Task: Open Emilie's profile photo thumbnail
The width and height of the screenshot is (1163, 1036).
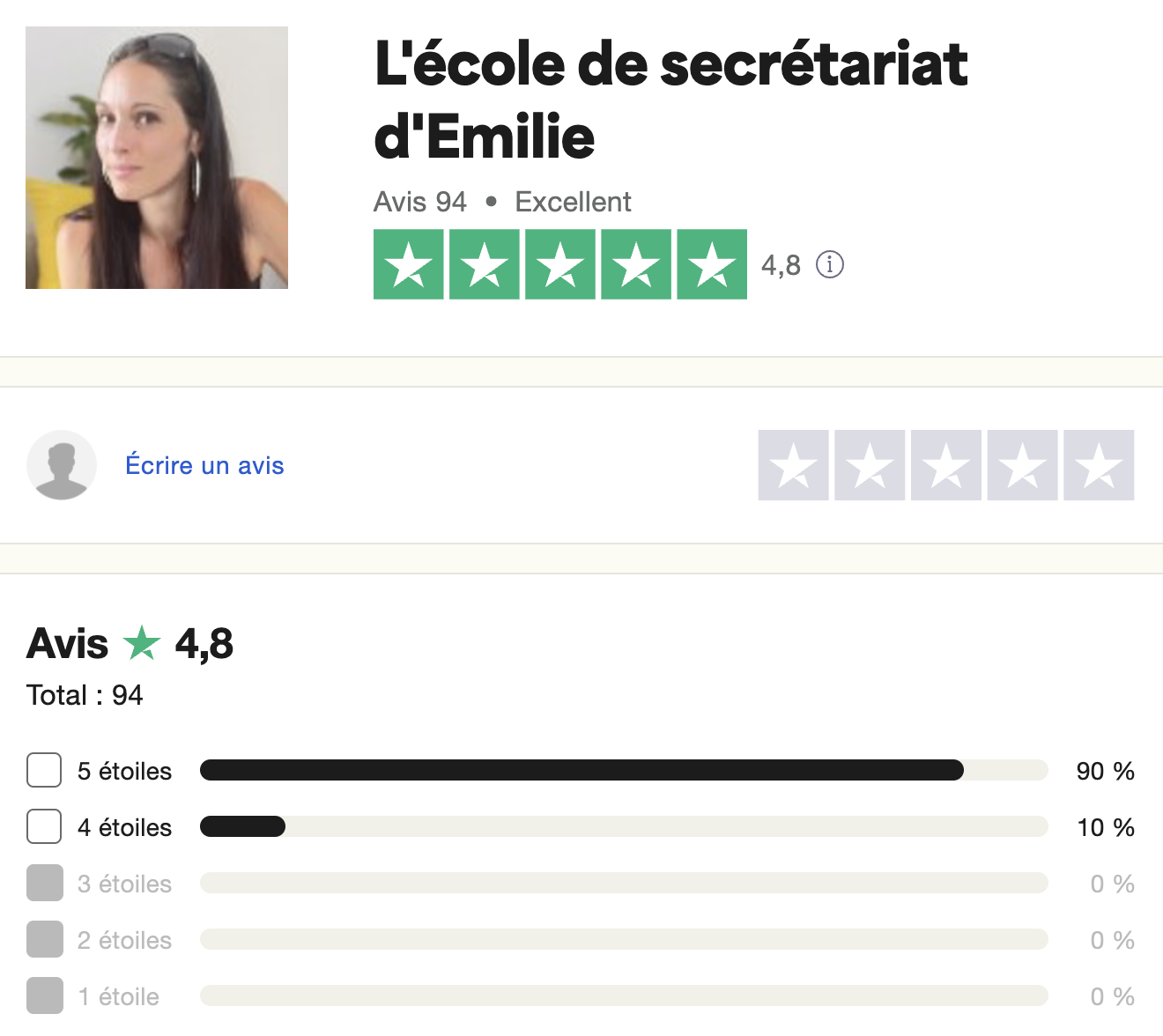Action: (x=157, y=158)
